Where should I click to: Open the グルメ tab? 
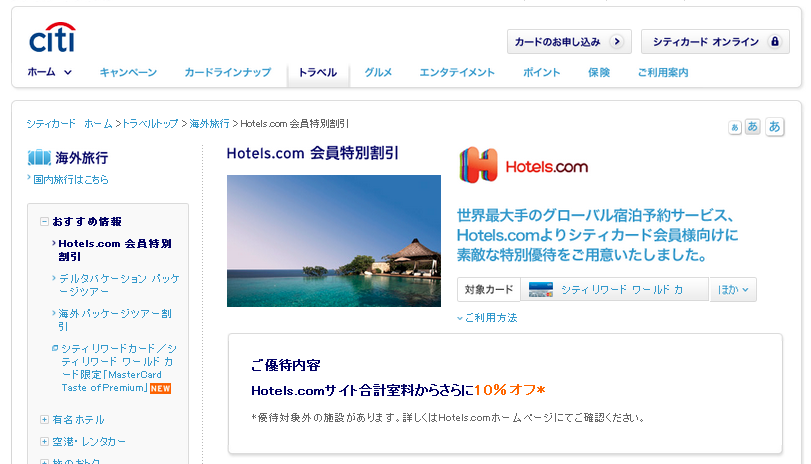[378, 72]
